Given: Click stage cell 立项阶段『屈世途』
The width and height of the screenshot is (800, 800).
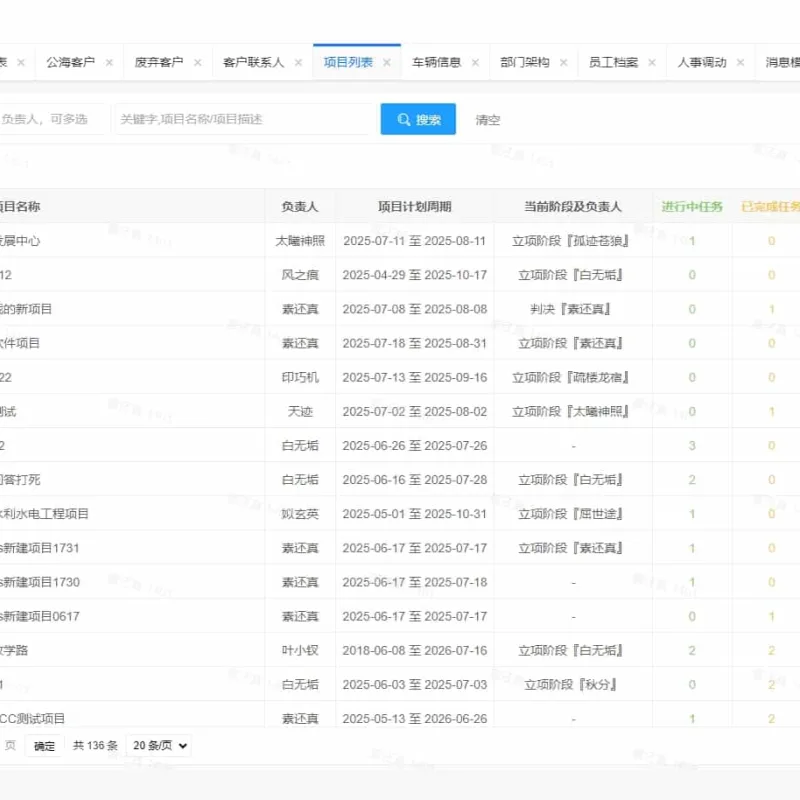Looking at the screenshot, I should coord(570,514).
